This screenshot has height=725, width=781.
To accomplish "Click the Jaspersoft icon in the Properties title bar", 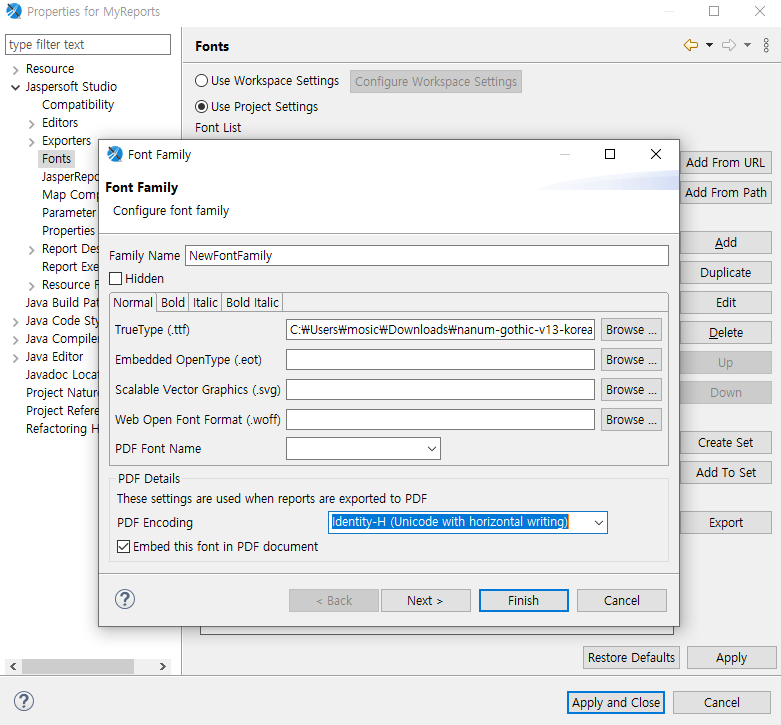I will click(x=14, y=11).
